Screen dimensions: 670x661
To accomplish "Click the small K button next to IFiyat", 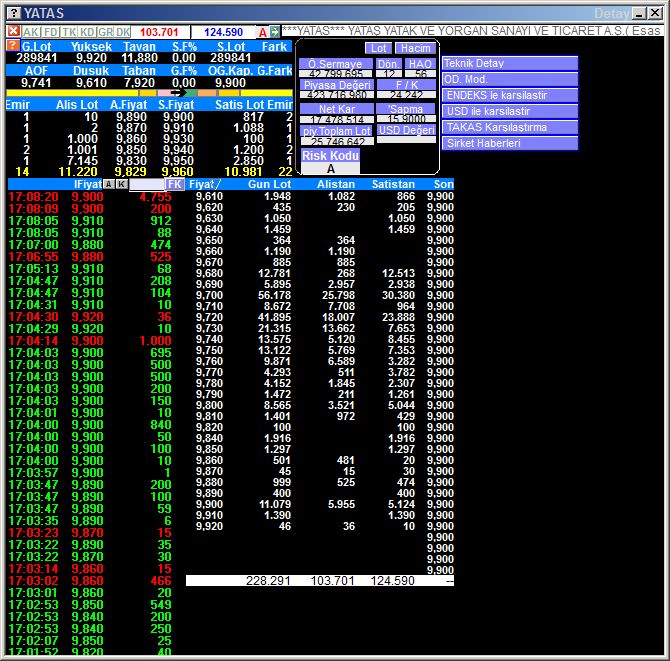I will (122, 184).
